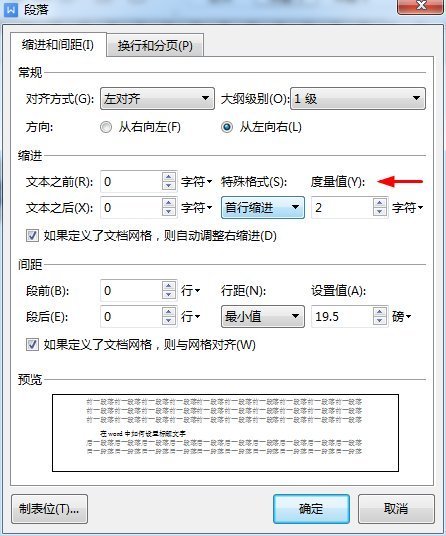
Task: Increase 段前 spacing with up arrow
Action: pos(169,286)
